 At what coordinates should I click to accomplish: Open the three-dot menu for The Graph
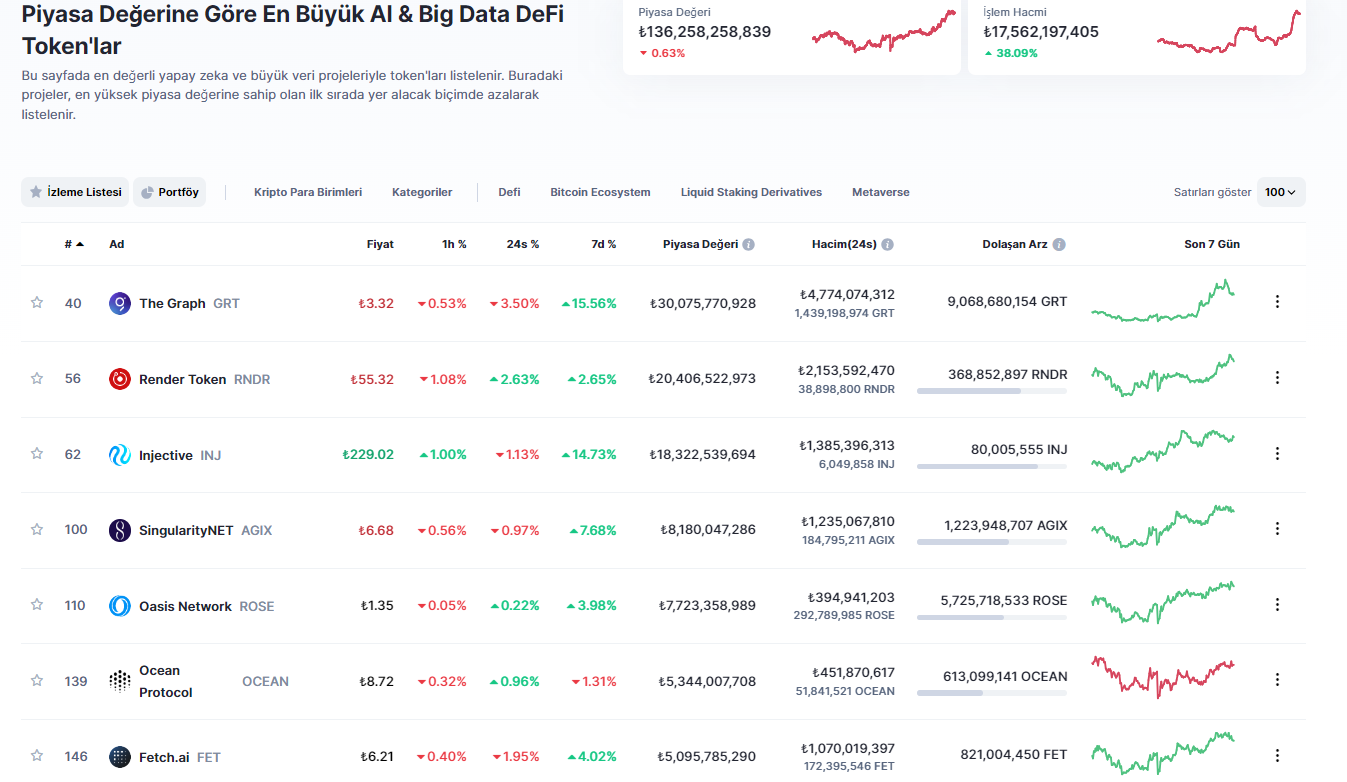click(x=1277, y=301)
